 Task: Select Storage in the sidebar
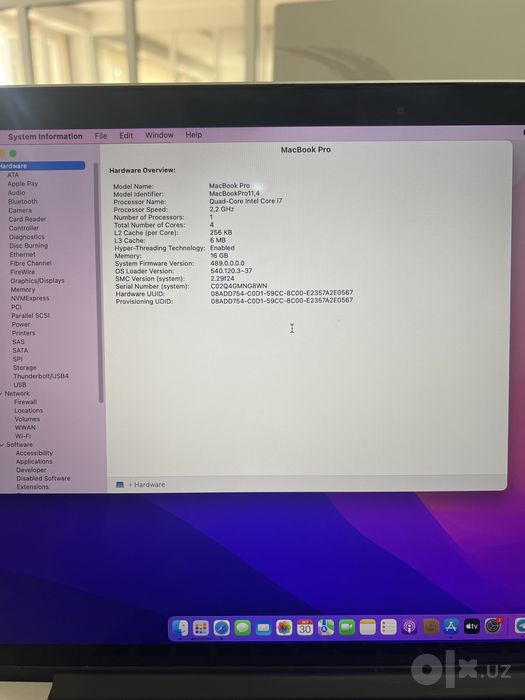point(25,367)
